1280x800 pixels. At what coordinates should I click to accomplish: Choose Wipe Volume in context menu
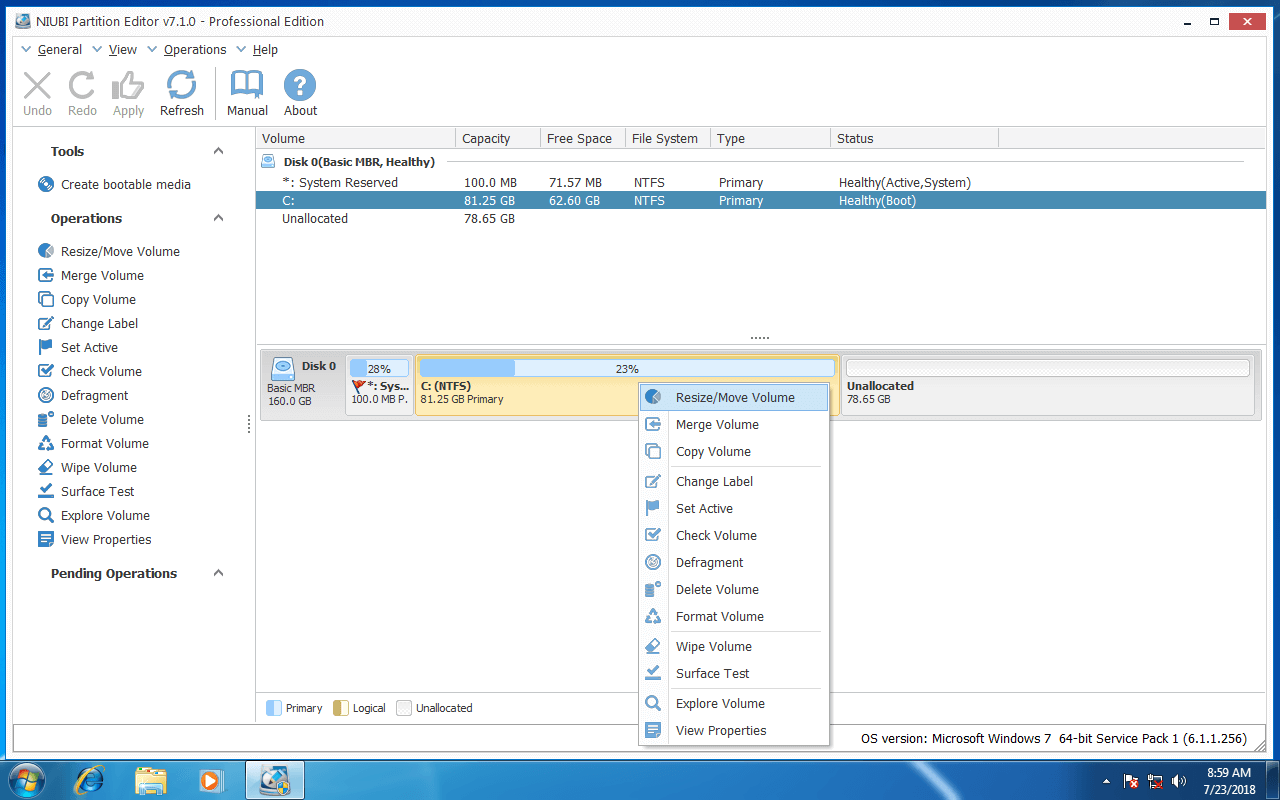734,646
